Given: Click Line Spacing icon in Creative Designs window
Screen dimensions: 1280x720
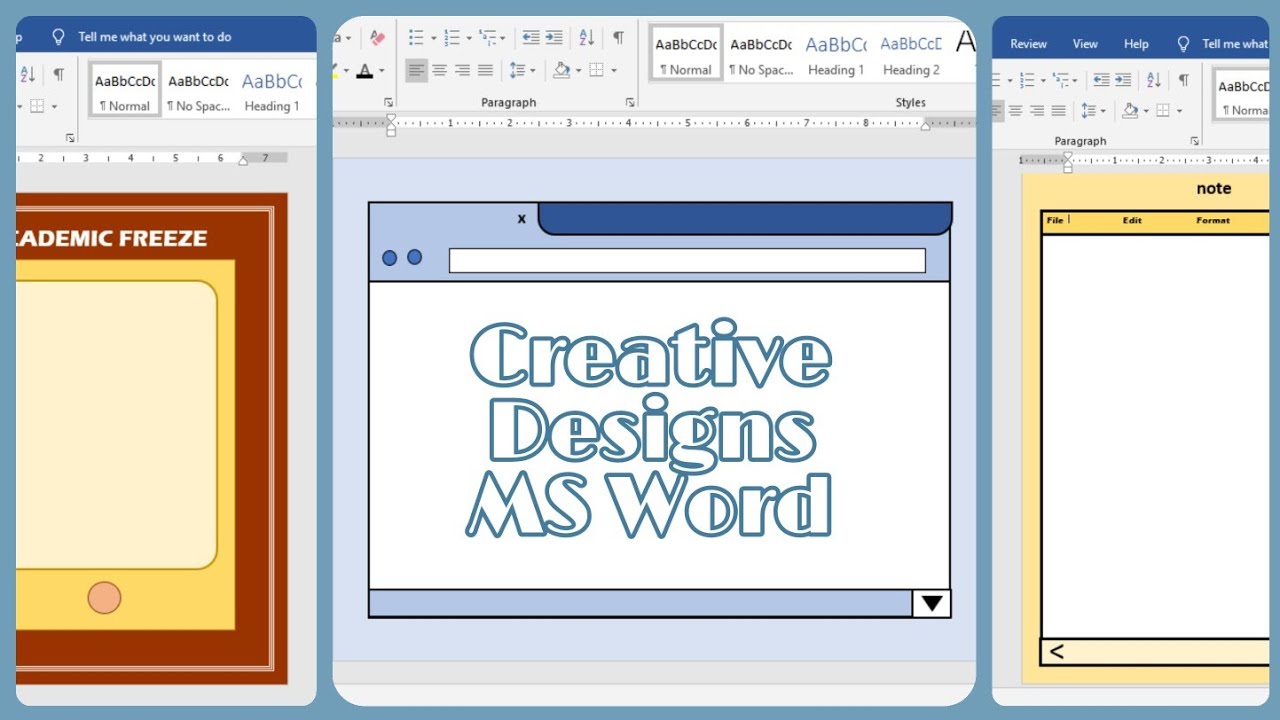Looking at the screenshot, I should [x=517, y=70].
